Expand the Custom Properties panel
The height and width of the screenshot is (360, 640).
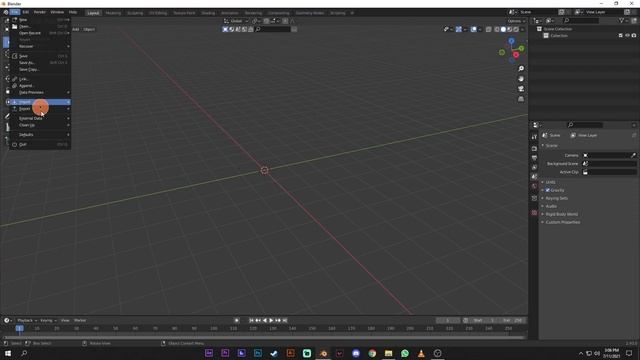[562, 222]
